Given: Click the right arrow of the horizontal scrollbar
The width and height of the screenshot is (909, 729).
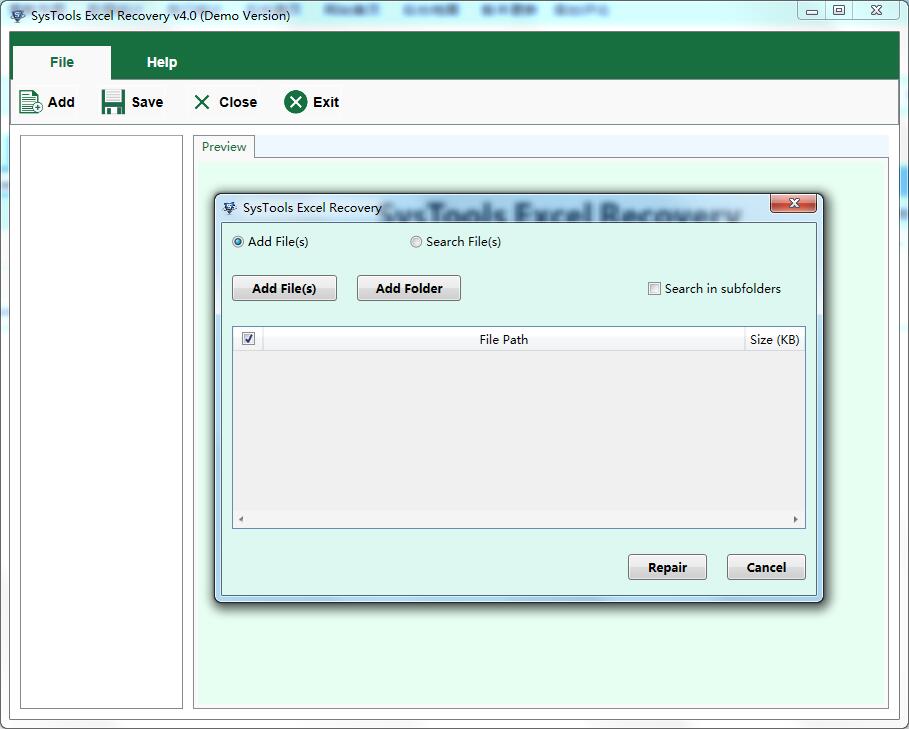Looking at the screenshot, I should click(796, 520).
